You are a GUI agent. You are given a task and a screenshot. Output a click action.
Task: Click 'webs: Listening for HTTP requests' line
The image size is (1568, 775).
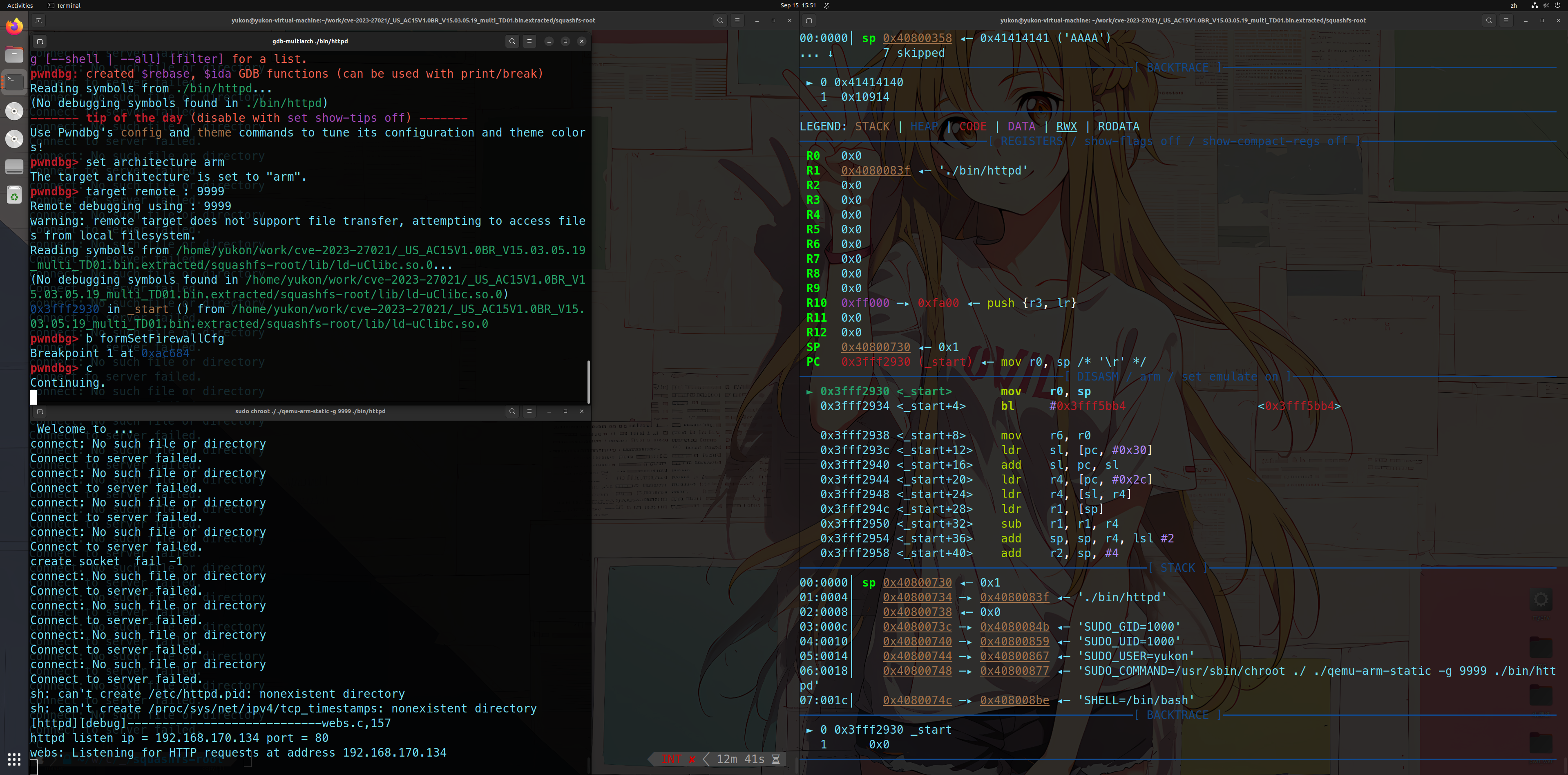pyautogui.click(x=238, y=753)
